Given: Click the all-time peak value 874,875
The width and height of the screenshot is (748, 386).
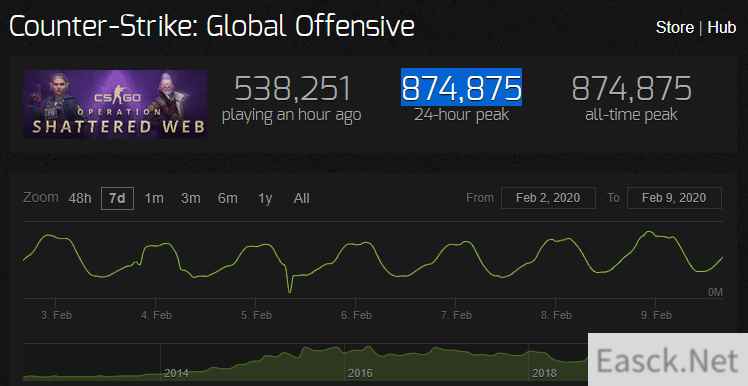Looking at the screenshot, I should 631,88.
